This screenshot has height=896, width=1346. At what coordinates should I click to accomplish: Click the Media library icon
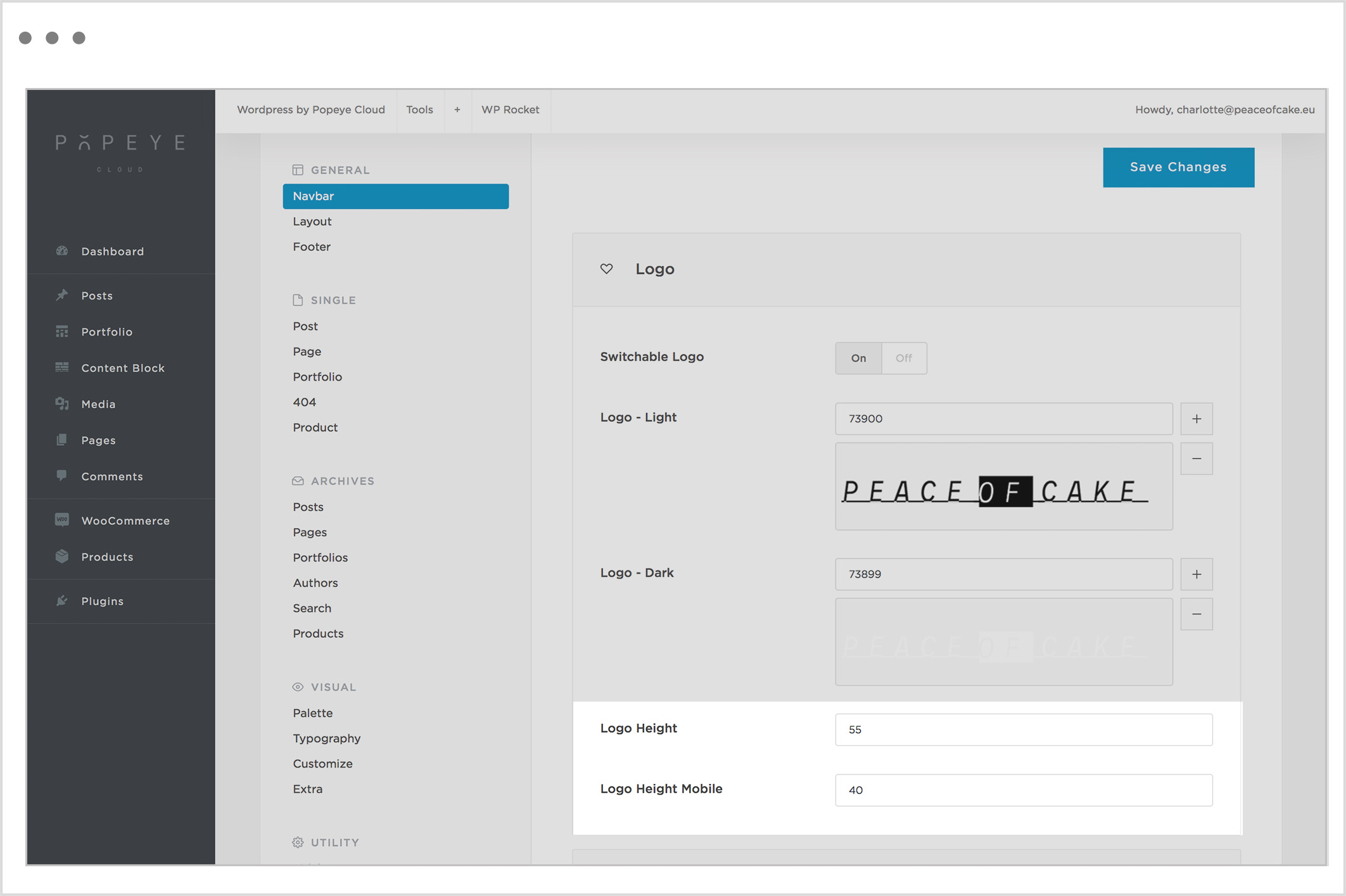pos(61,403)
